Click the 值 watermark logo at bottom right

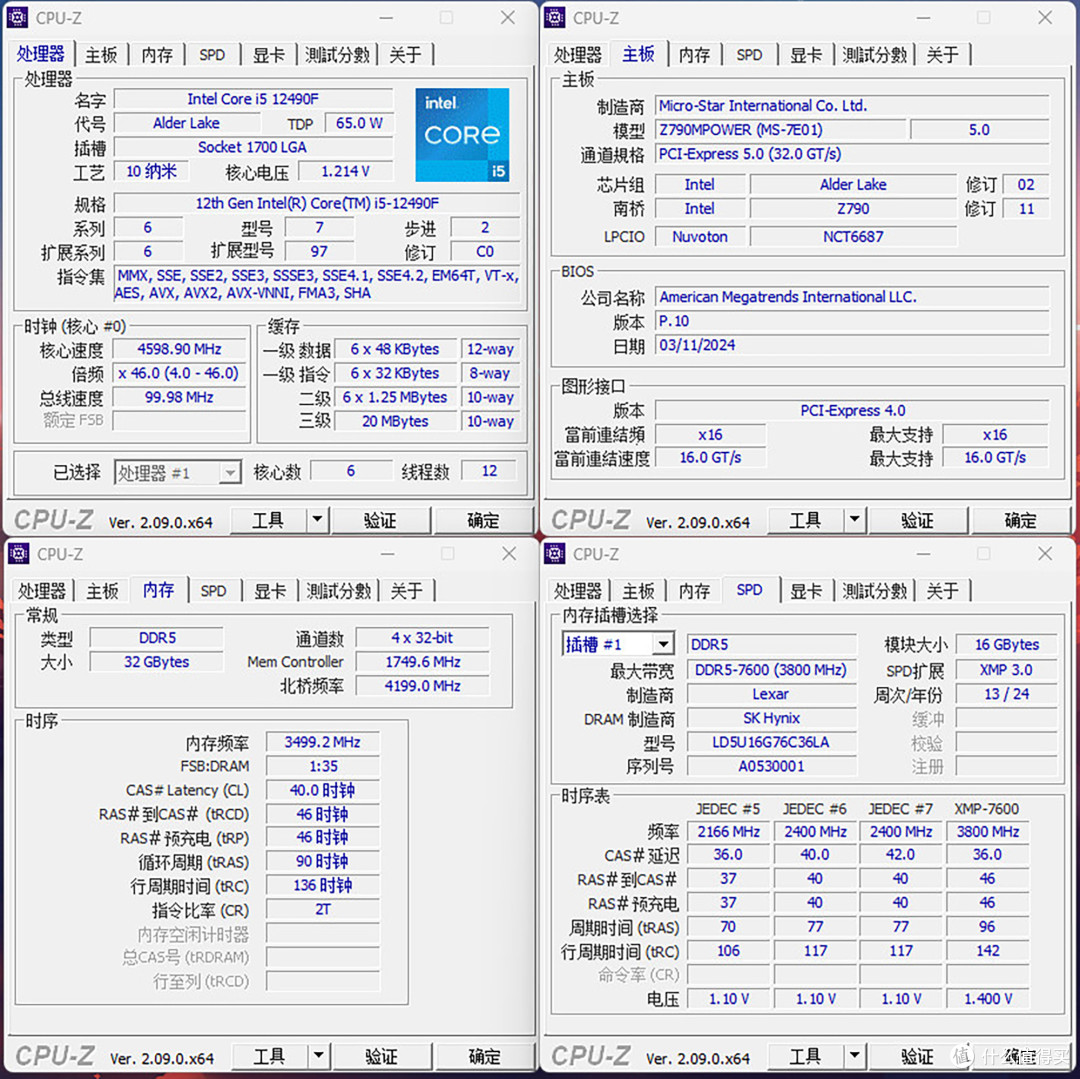(962, 1056)
